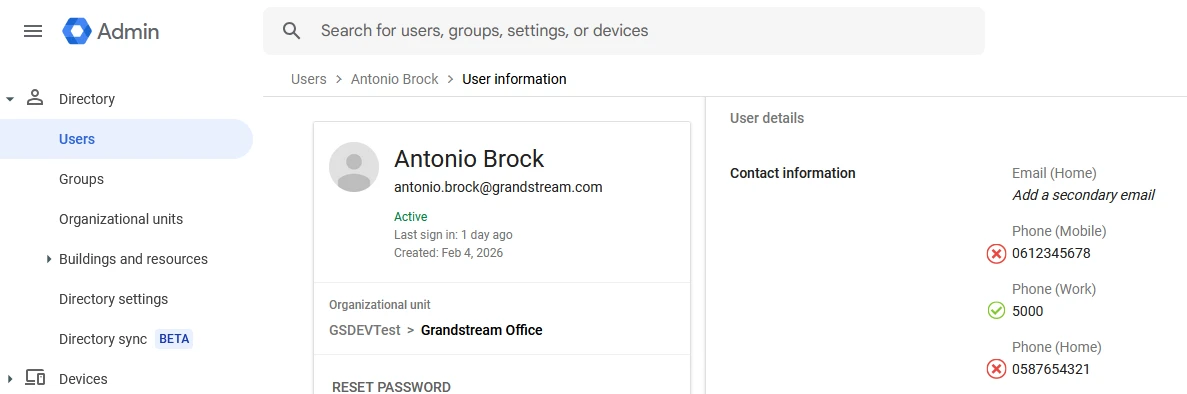Screen dimensions: 1187x394
Task: Click the Email (Home) label
Action: tap(1054, 174)
